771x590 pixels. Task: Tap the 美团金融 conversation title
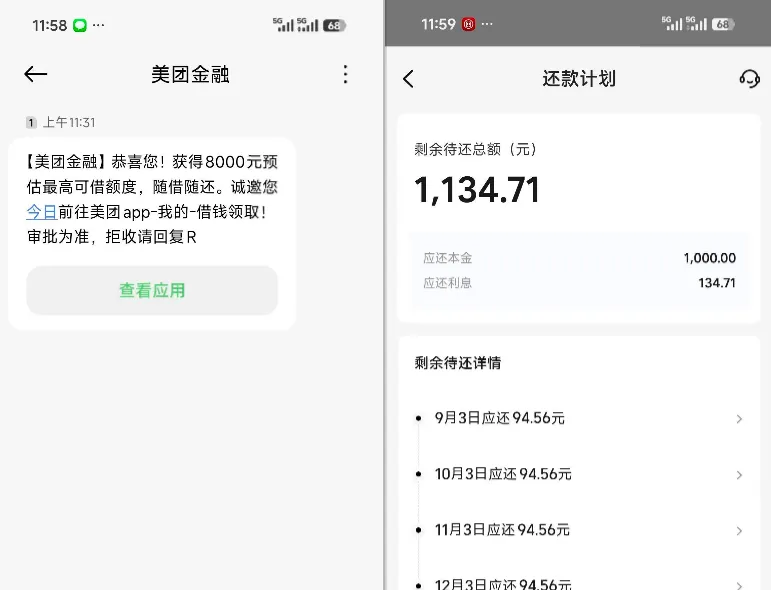pos(190,74)
